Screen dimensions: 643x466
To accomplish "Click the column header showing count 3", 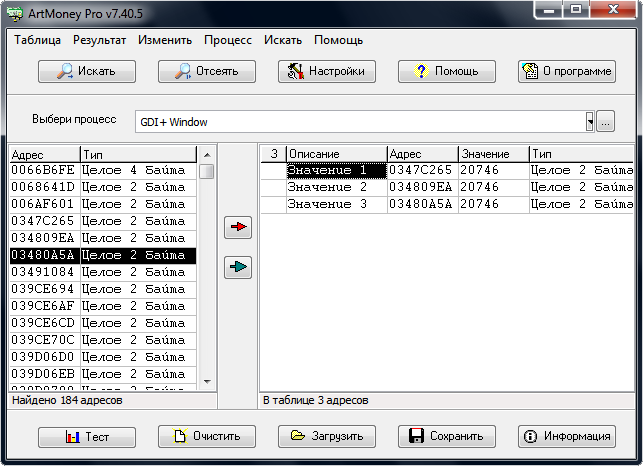I will point(273,154).
